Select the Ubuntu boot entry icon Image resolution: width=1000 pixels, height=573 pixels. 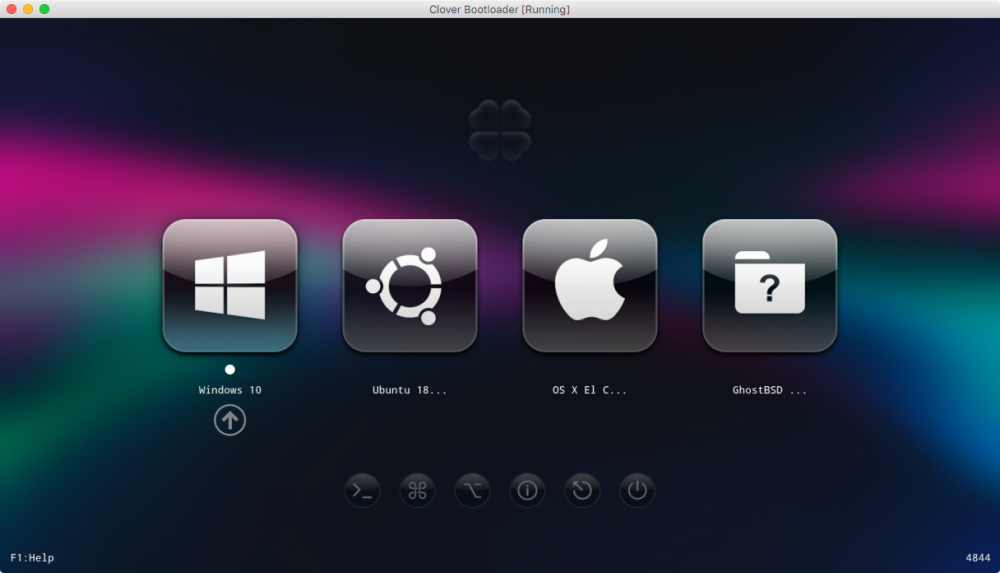click(x=409, y=285)
